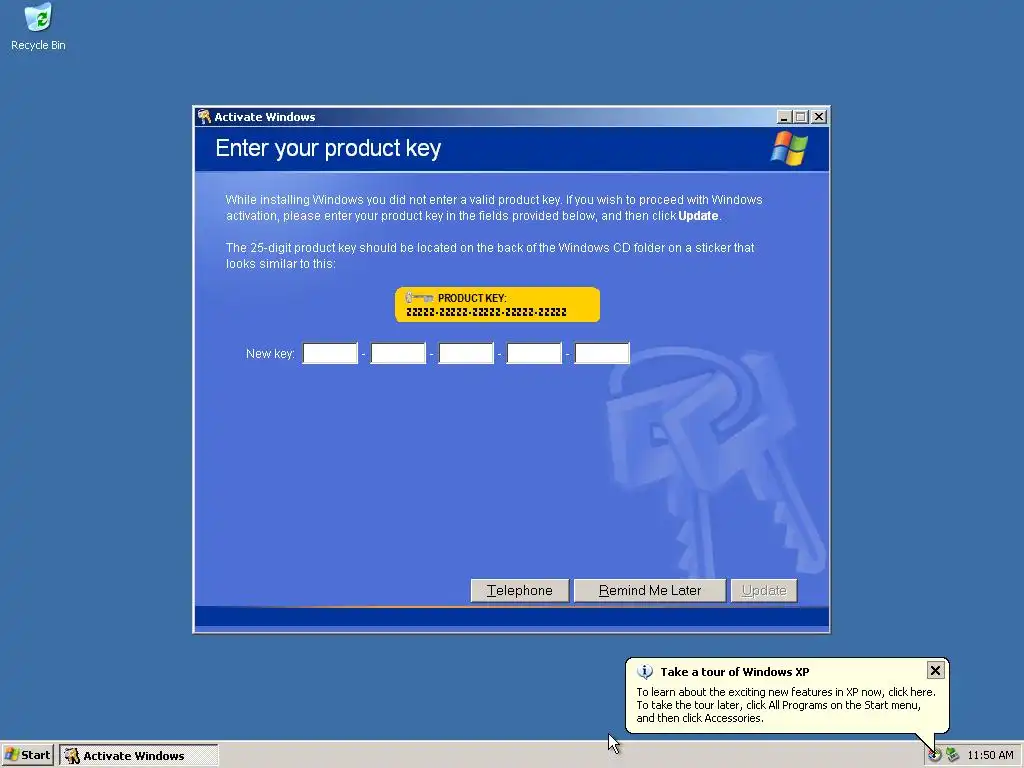The height and width of the screenshot is (768, 1024).
Task: Click the Windows flag logo in the header
Action: pyautogui.click(x=789, y=148)
